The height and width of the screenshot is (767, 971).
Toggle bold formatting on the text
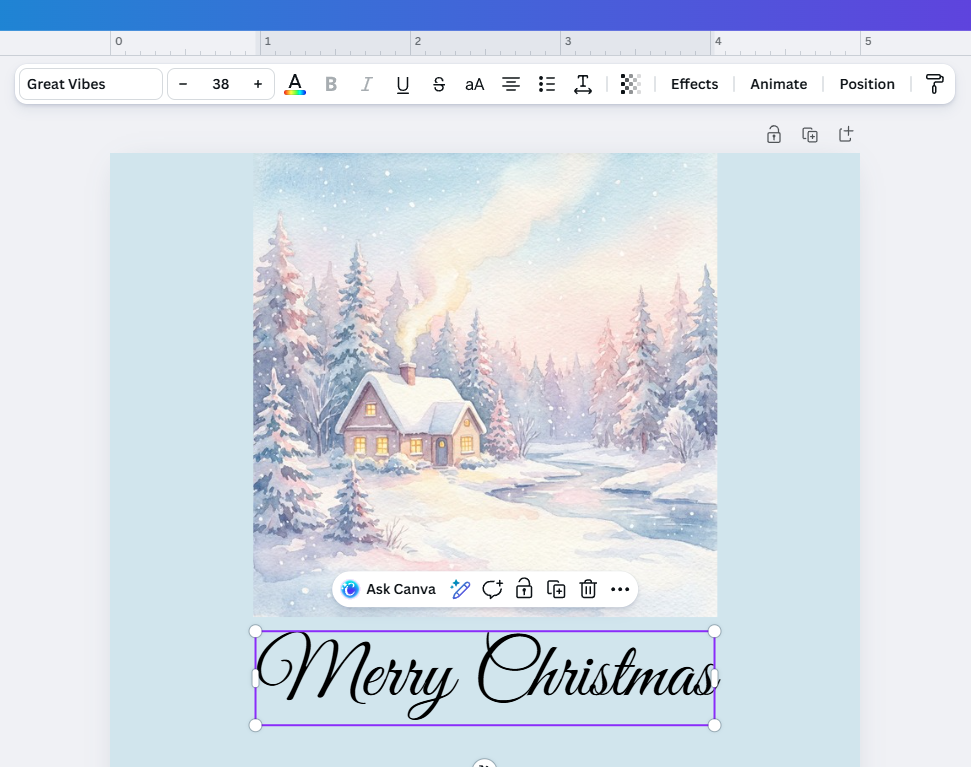(x=331, y=84)
